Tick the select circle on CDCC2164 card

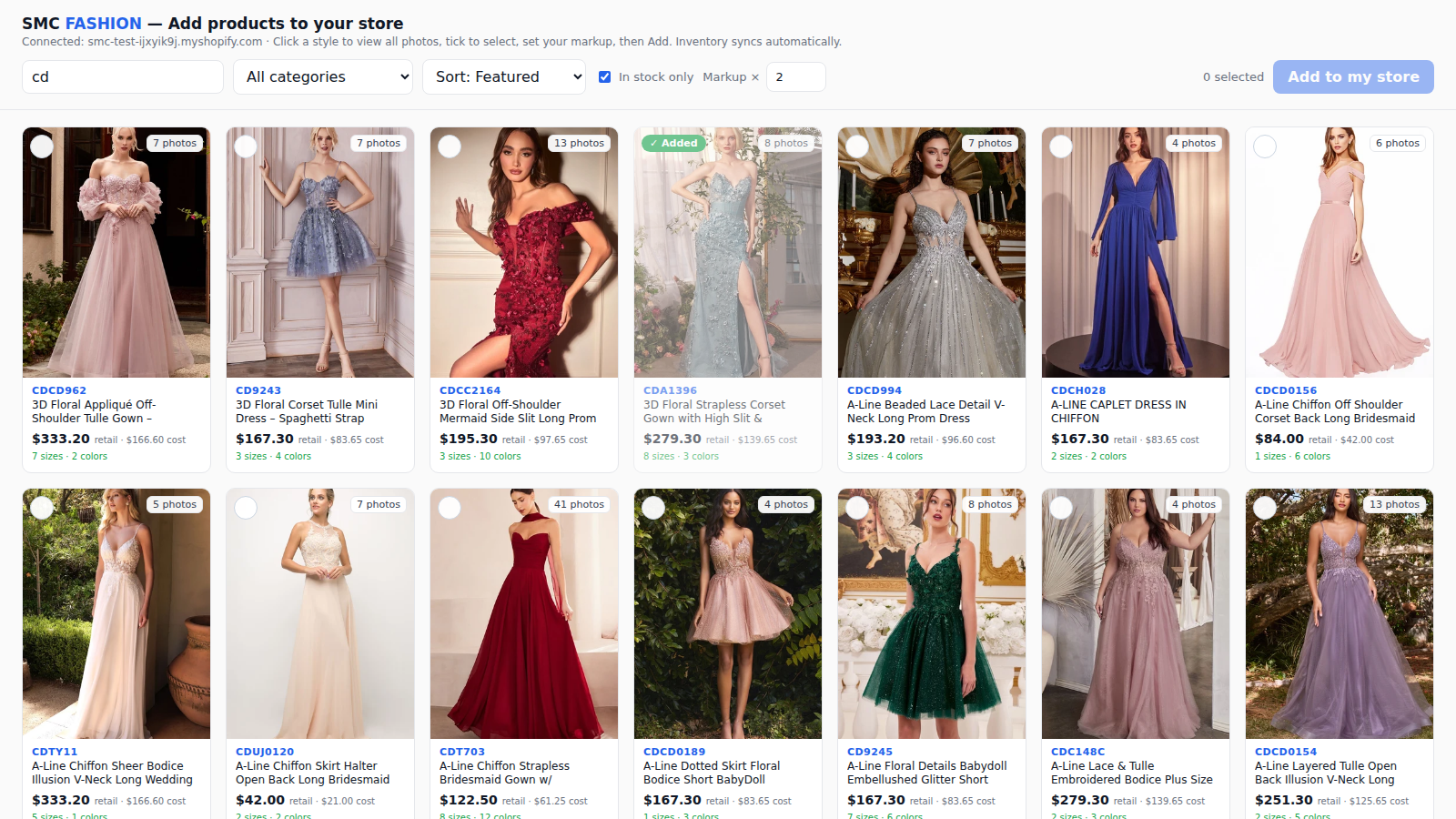(450, 147)
